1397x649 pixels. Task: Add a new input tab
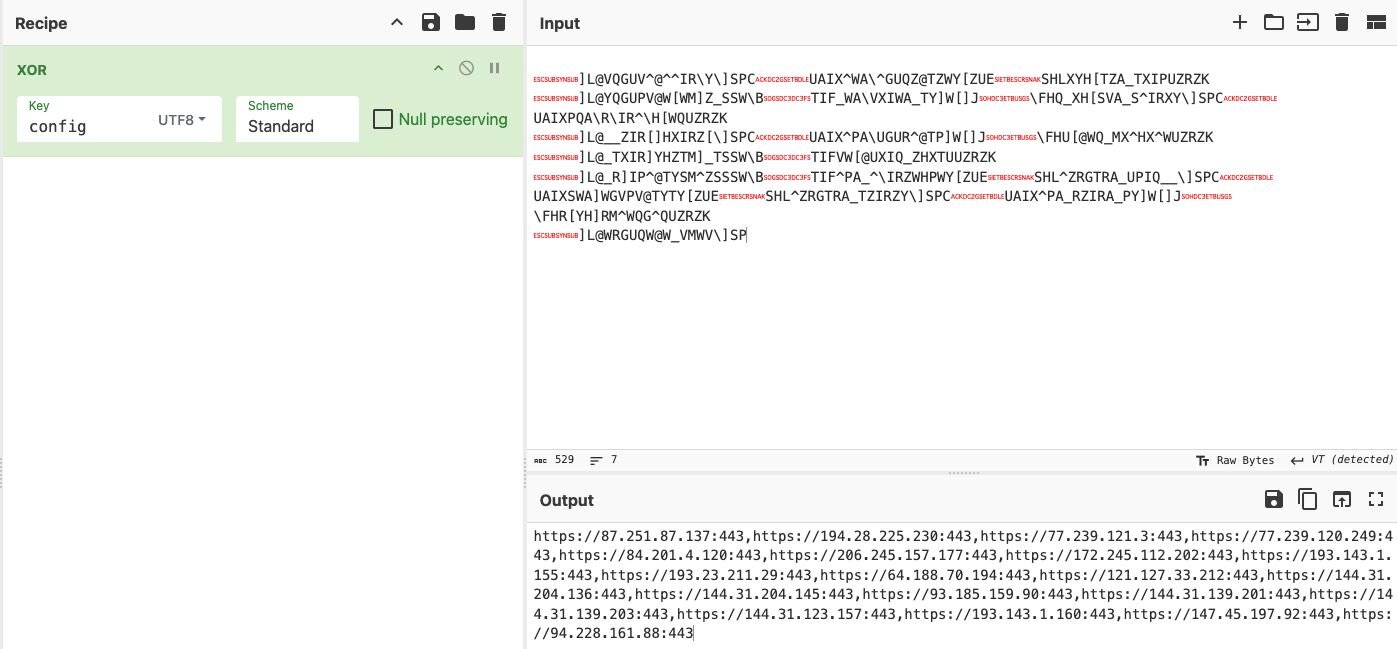1239,22
